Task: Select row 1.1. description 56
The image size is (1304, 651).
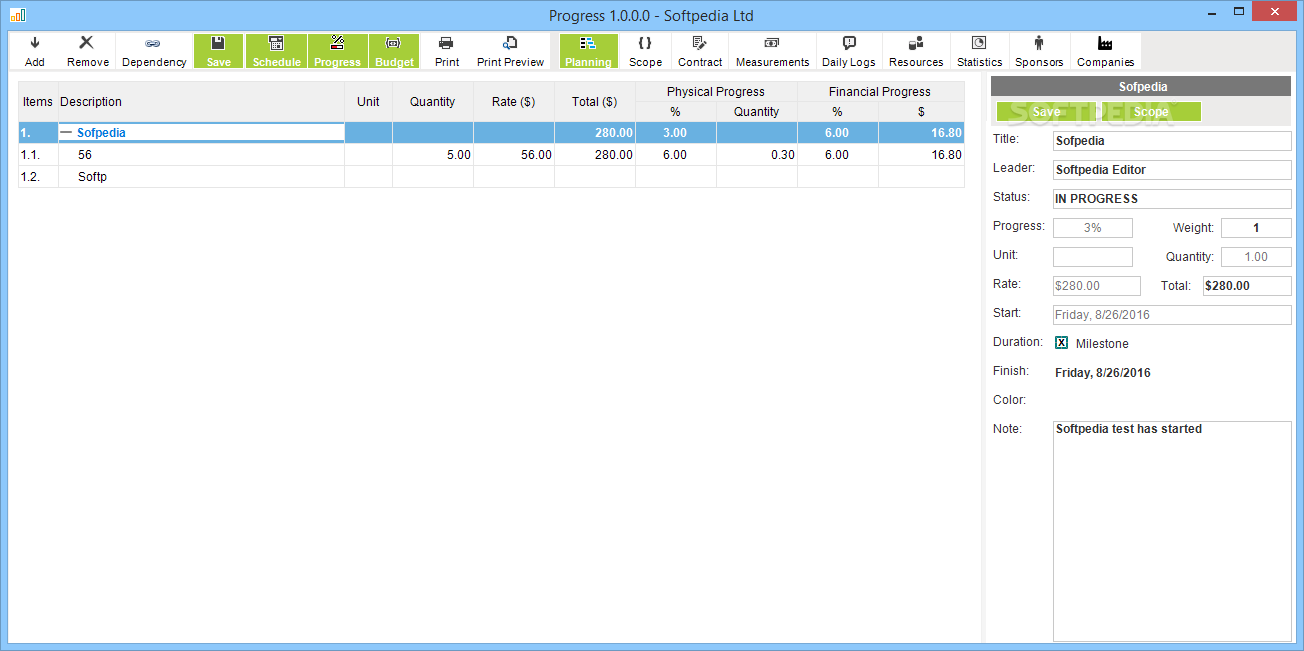Action: click(201, 155)
